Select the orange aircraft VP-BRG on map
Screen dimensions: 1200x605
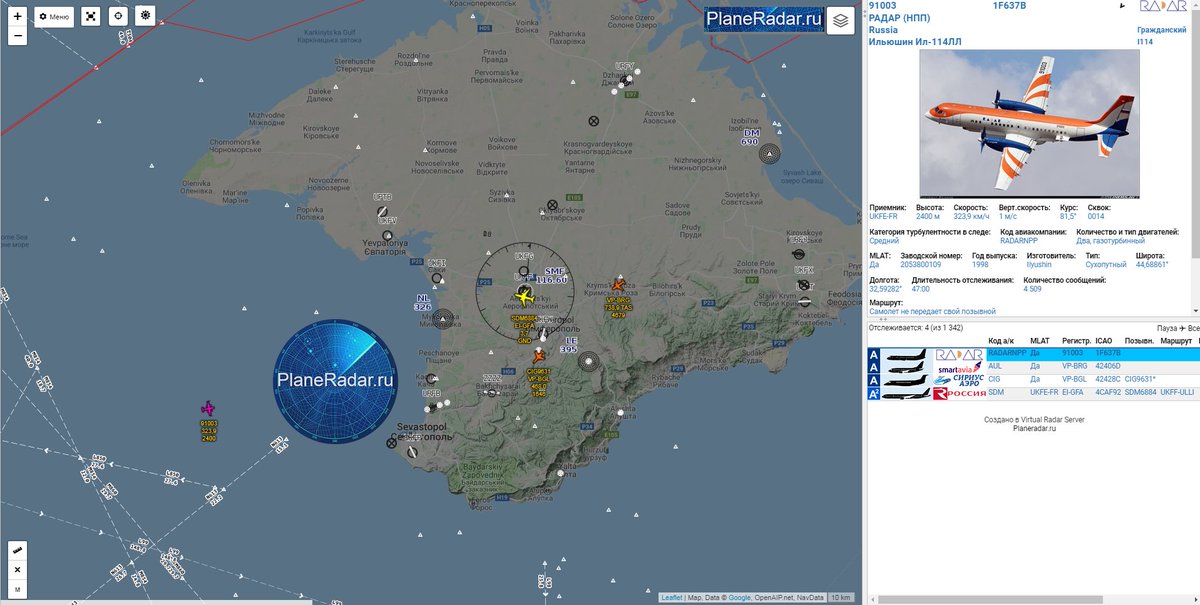click(617, 286)
